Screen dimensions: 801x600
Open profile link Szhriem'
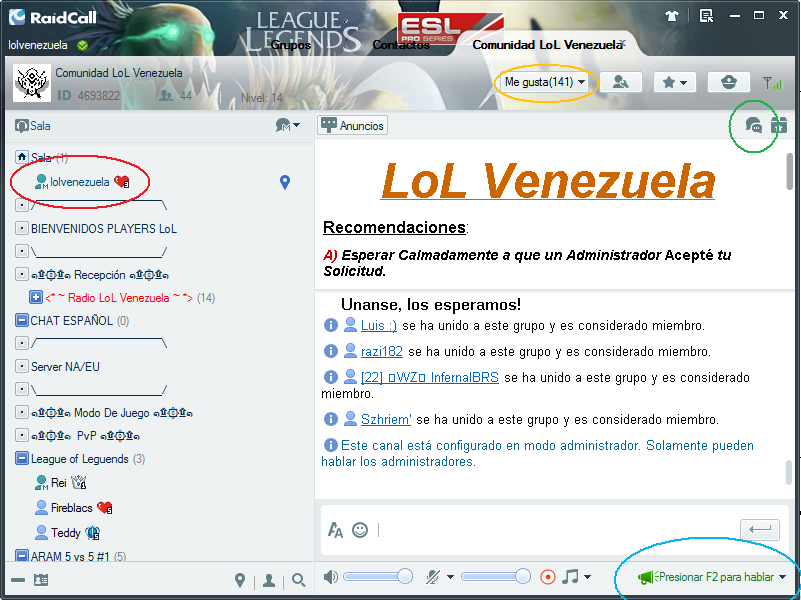click(386, 419)
